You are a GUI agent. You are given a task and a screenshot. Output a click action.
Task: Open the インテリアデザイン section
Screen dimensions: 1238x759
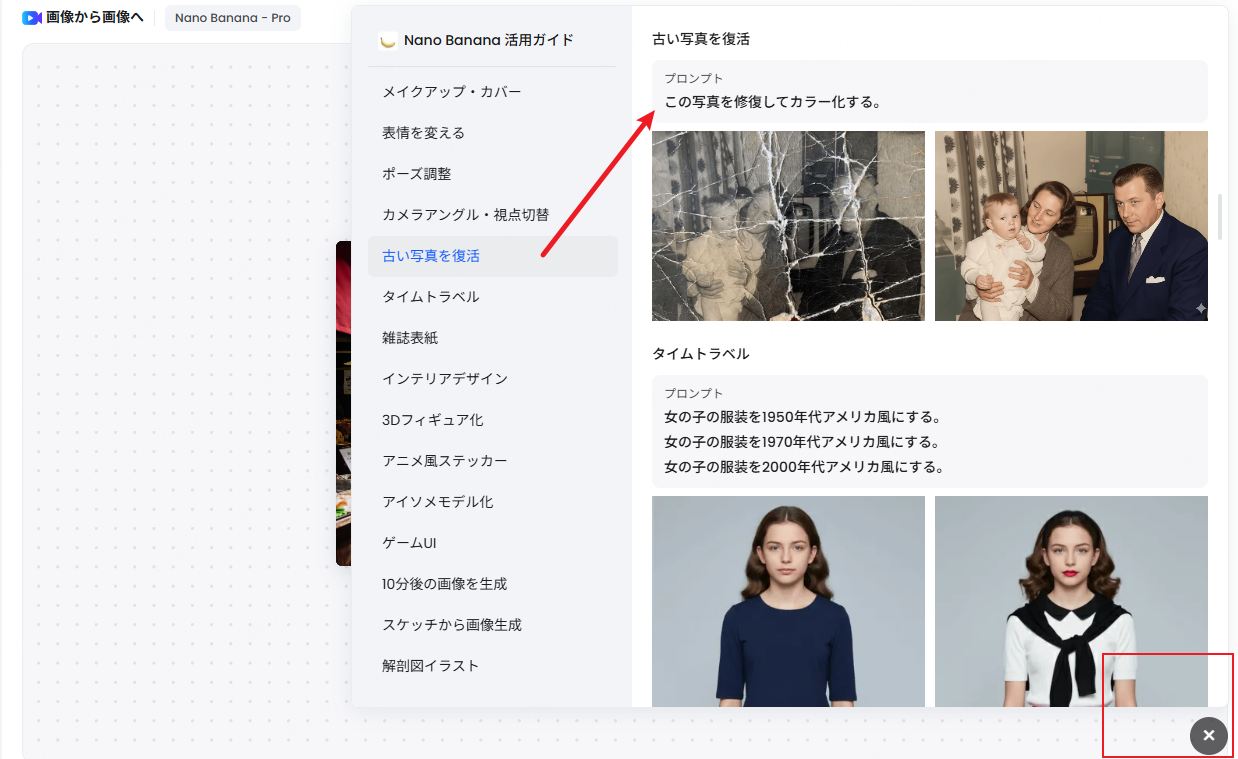point(444,378)
